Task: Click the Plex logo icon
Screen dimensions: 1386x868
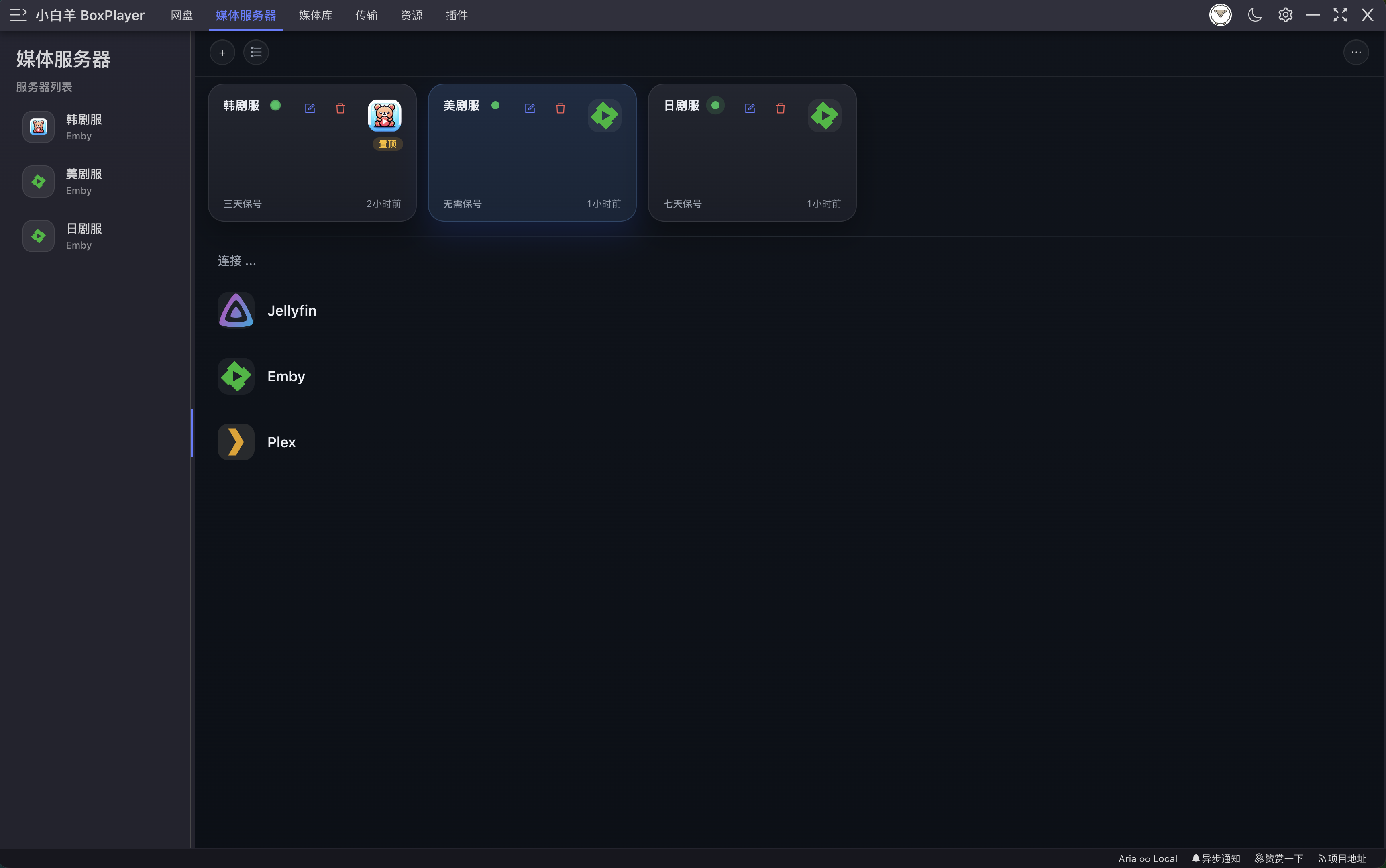Action: (x=236, y=442)
